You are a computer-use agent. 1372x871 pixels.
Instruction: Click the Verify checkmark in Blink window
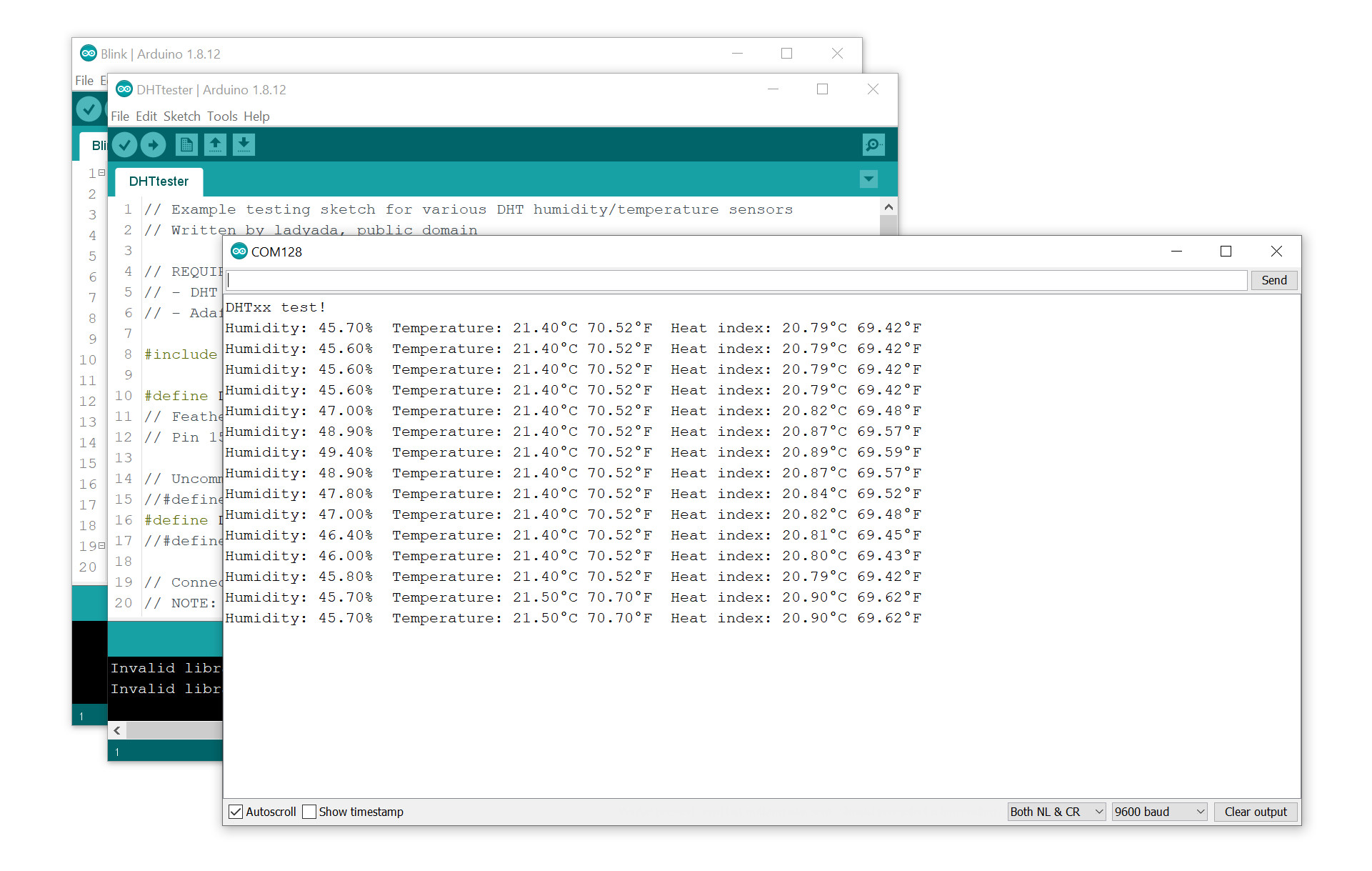(x=89, y=109)
